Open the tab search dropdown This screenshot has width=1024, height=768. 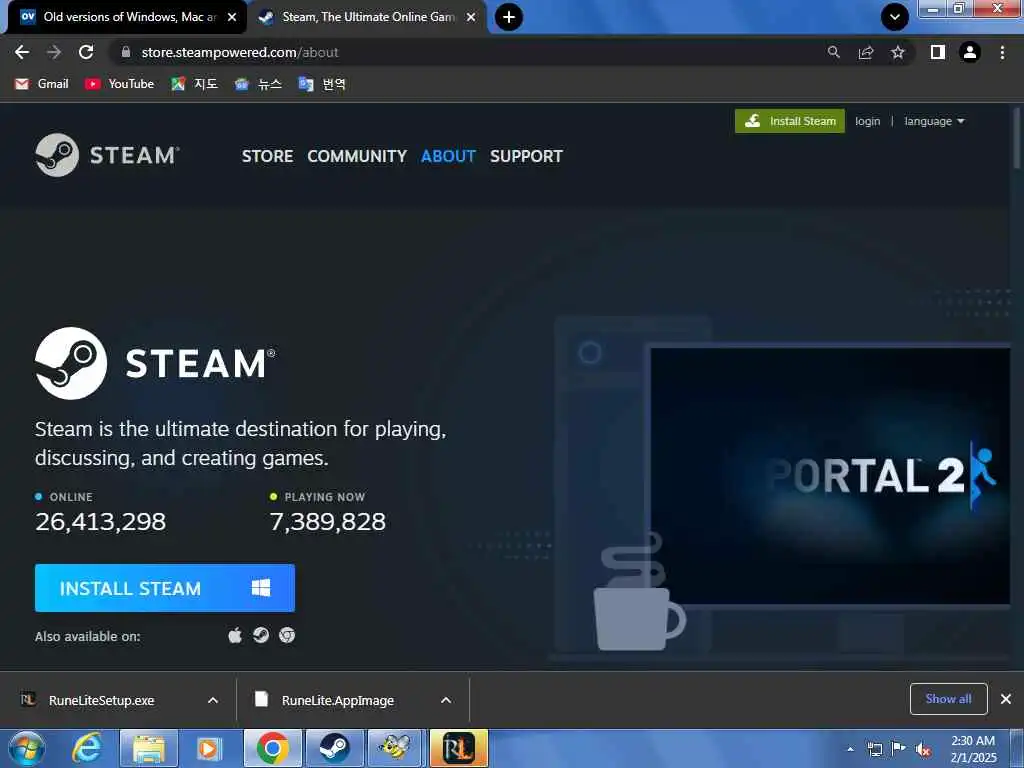pyautogui.click(x=895, y=17)
